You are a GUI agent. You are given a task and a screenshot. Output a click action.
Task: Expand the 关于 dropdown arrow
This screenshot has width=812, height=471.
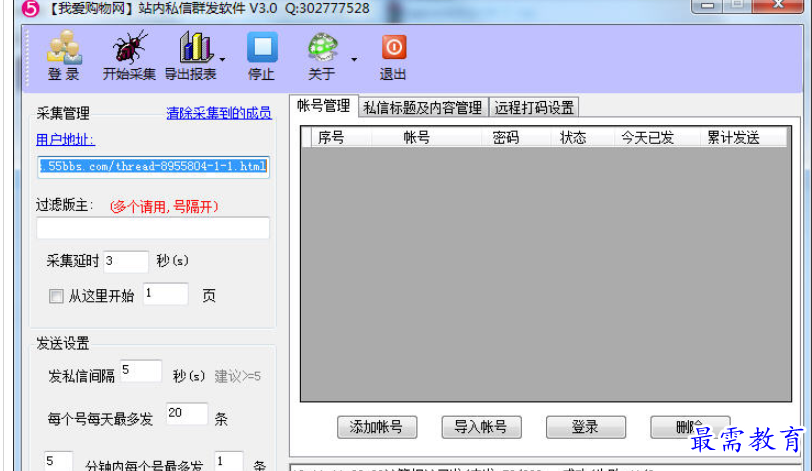coord(354,59)
